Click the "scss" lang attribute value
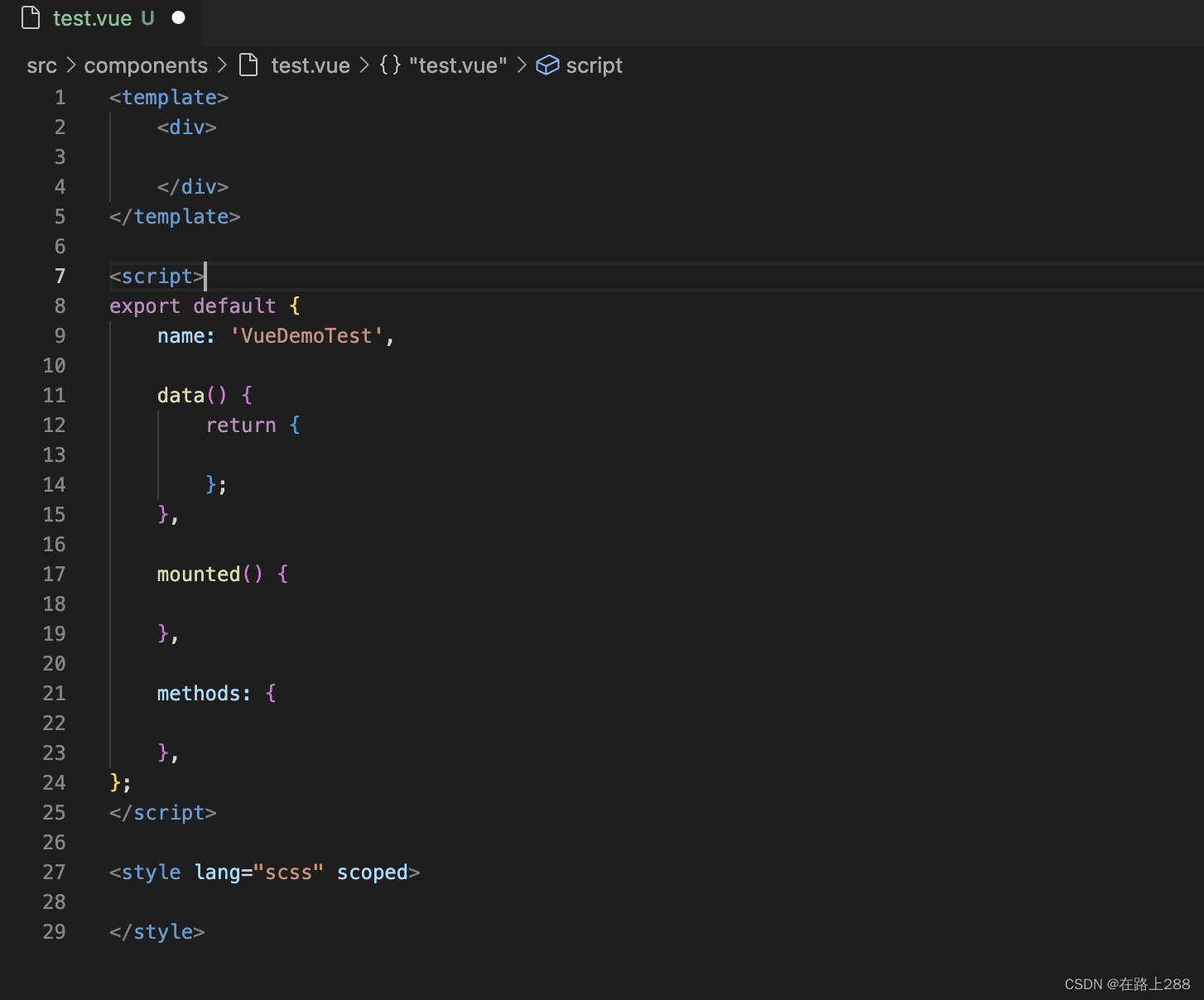 pos(288,873)
